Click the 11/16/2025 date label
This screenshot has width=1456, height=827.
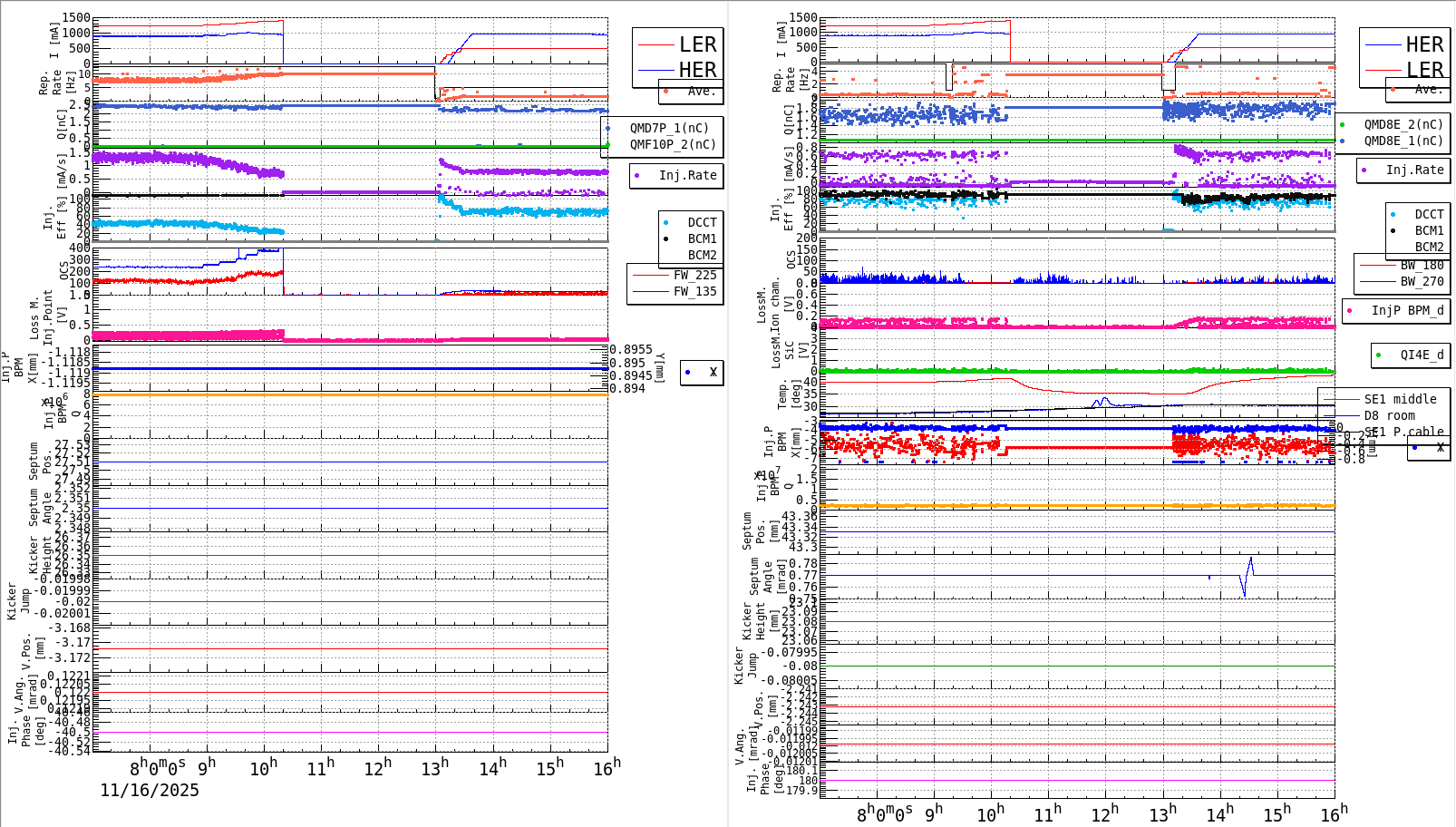tap(150, 791)
